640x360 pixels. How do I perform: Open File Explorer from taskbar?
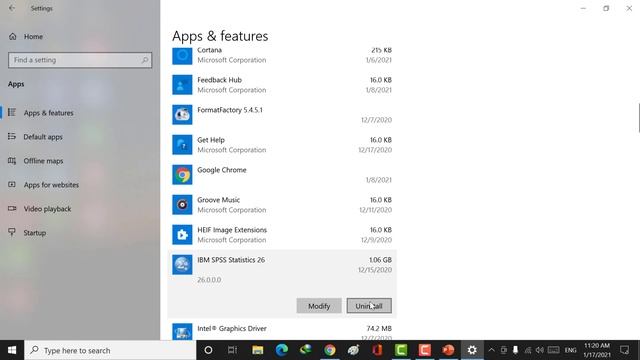(257, 350)
